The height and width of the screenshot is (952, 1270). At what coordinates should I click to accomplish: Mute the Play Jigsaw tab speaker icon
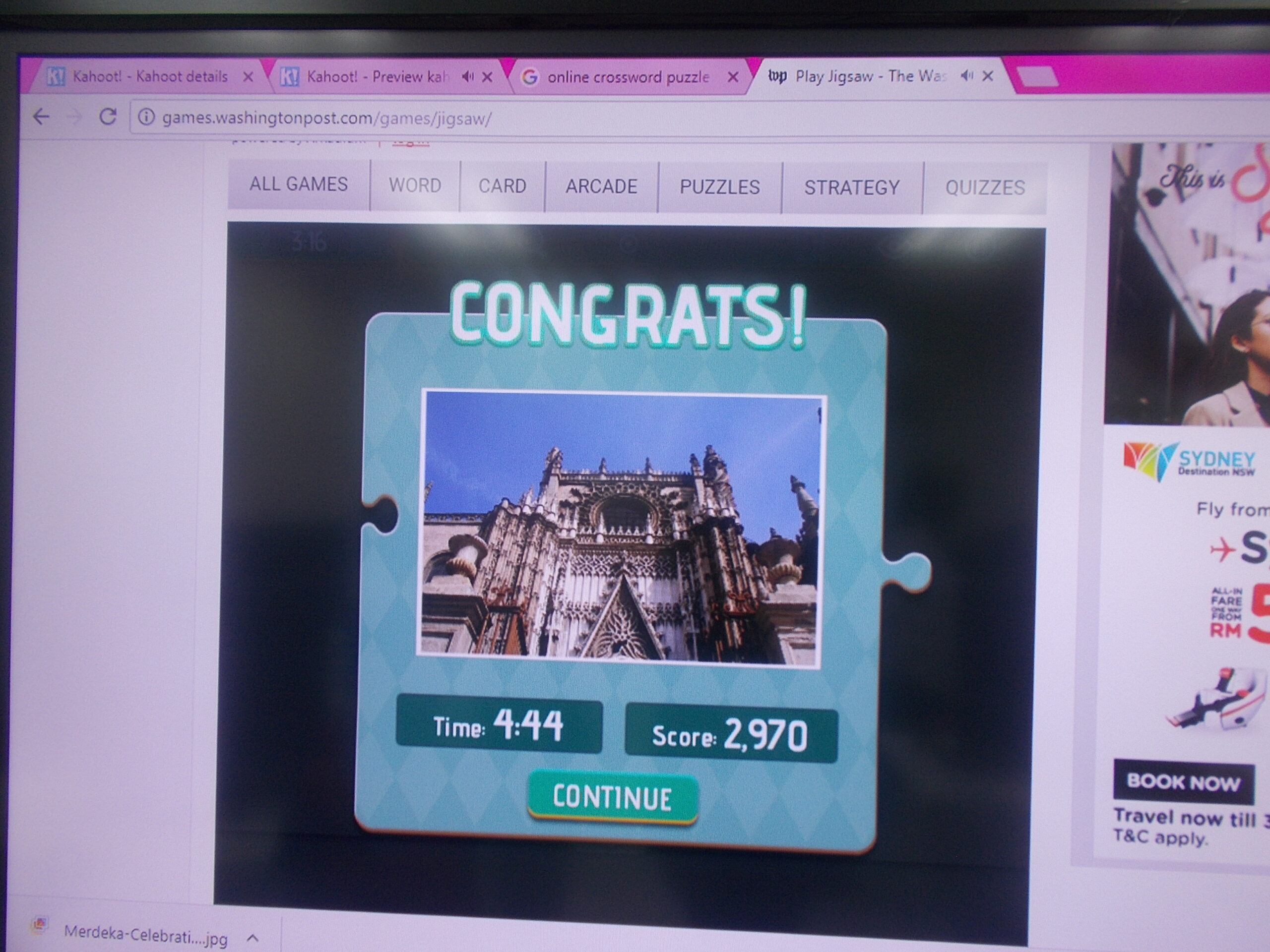point(966,75)
